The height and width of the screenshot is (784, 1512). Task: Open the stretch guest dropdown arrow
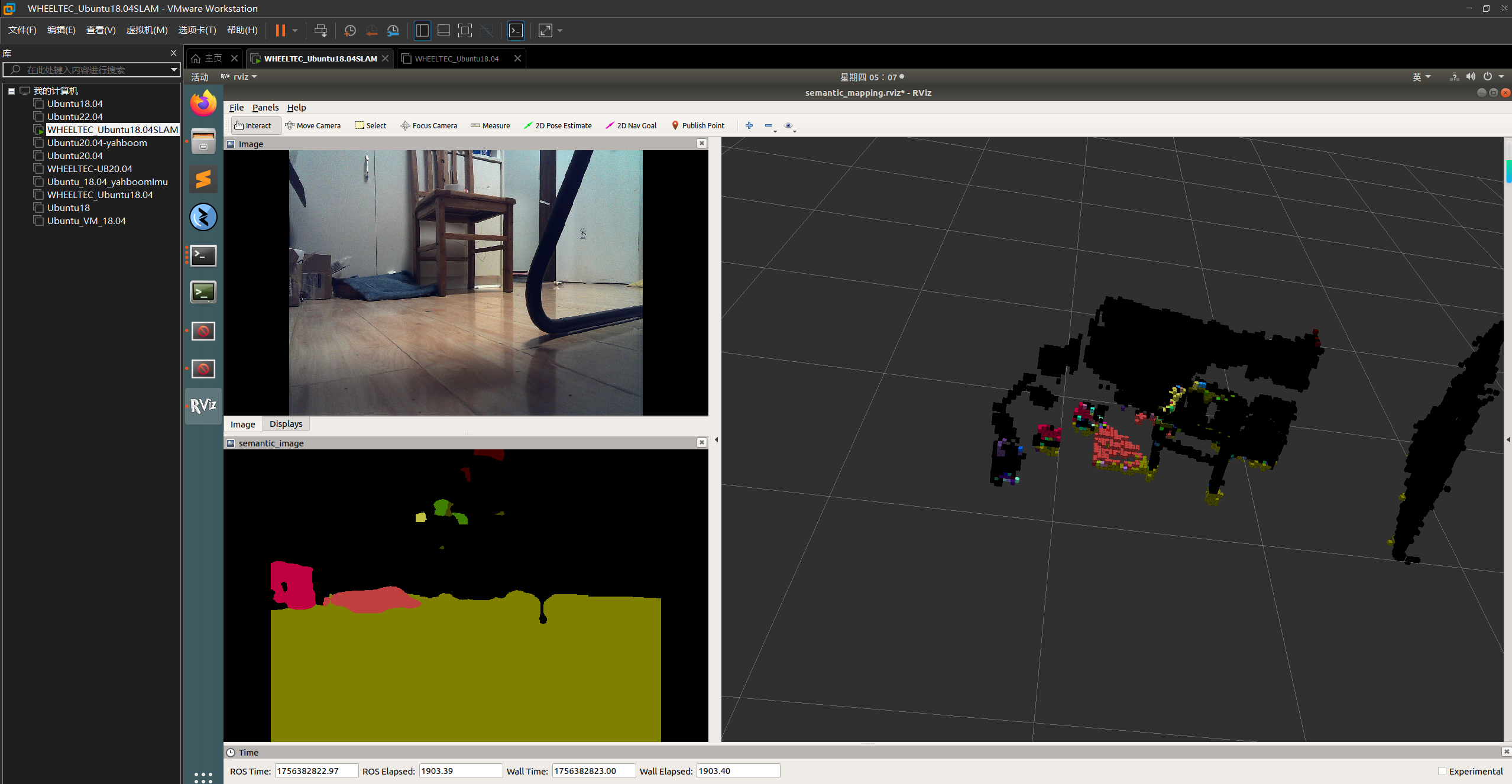pyautogui.click(x=560, y=30)
